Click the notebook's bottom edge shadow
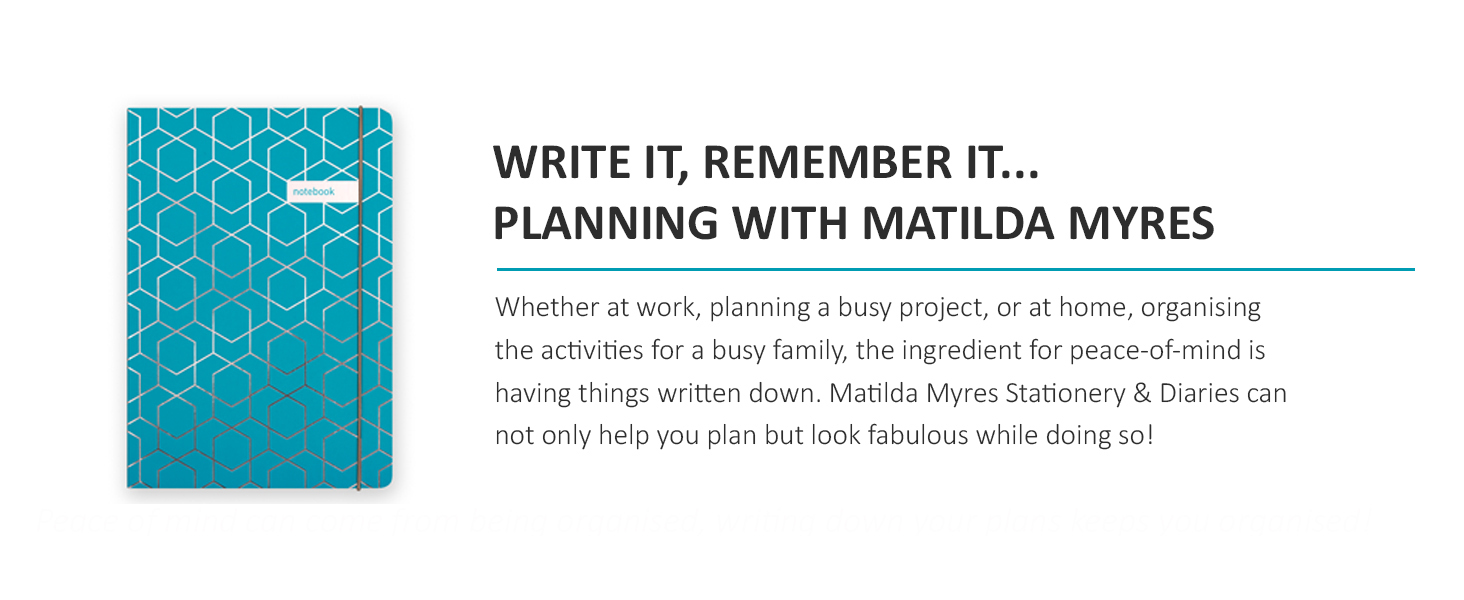Screen dimensions: 1464x600 click(260, 494)
